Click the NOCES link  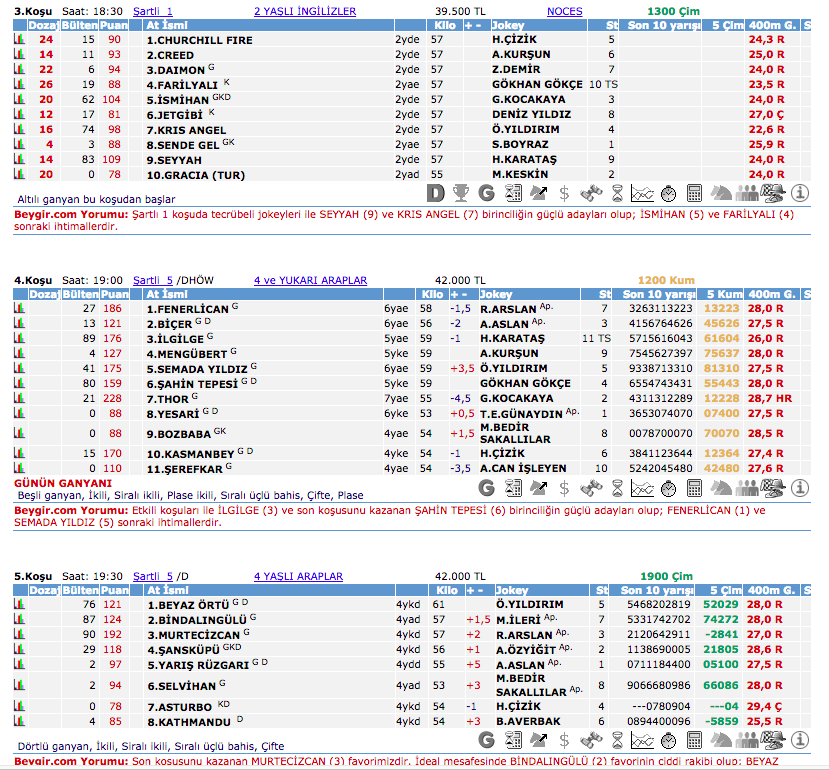(x=565, y=11)
